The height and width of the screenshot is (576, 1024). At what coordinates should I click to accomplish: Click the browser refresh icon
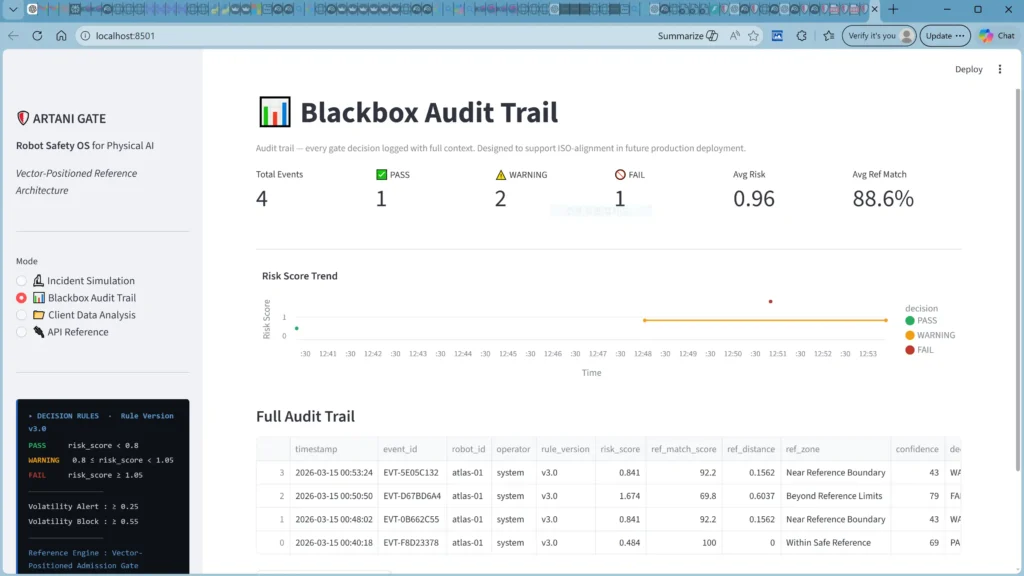37,35
